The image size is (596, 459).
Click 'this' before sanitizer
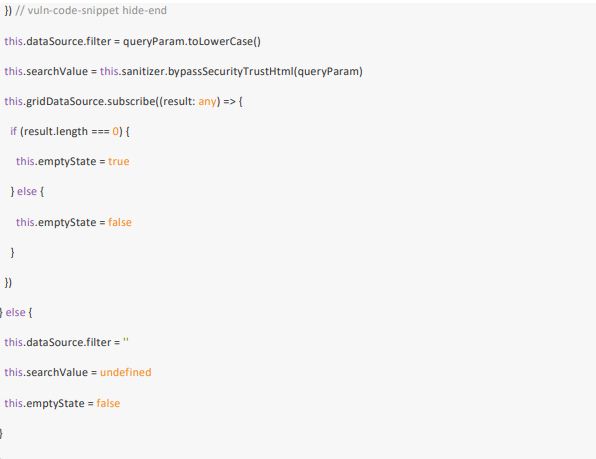(109, 71)
